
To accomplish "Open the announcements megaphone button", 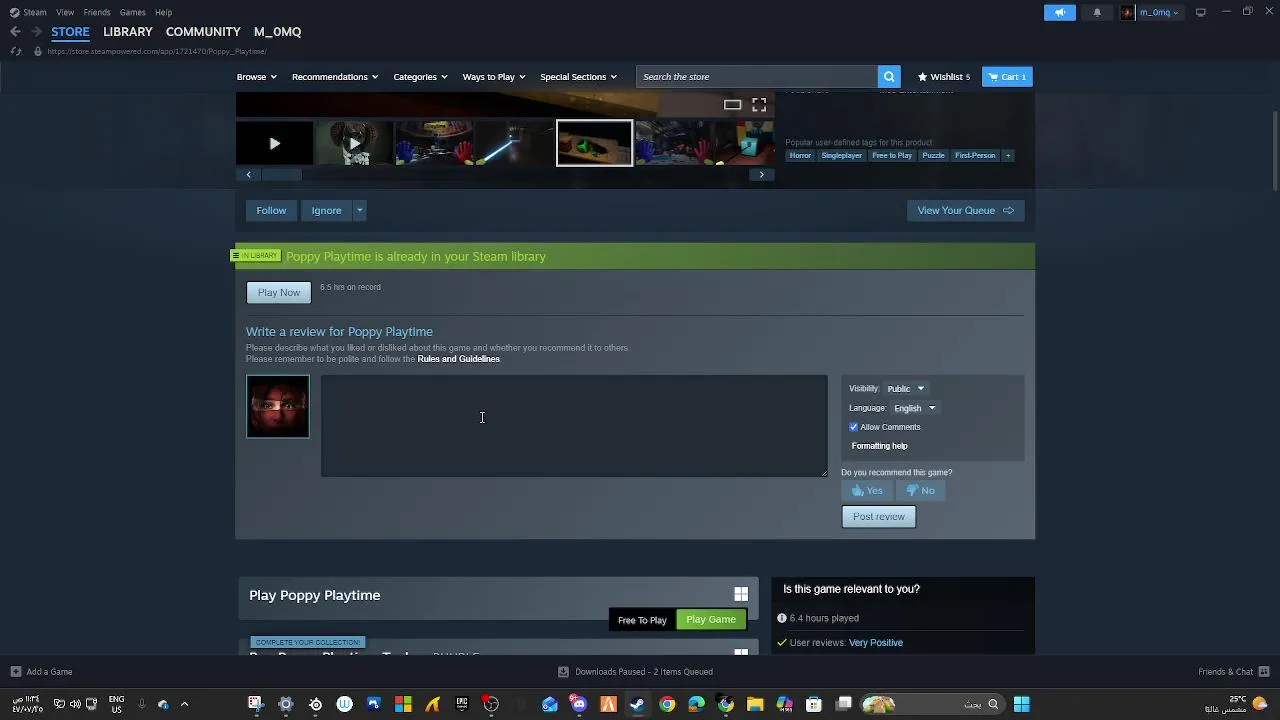I will click(1060, 12).
